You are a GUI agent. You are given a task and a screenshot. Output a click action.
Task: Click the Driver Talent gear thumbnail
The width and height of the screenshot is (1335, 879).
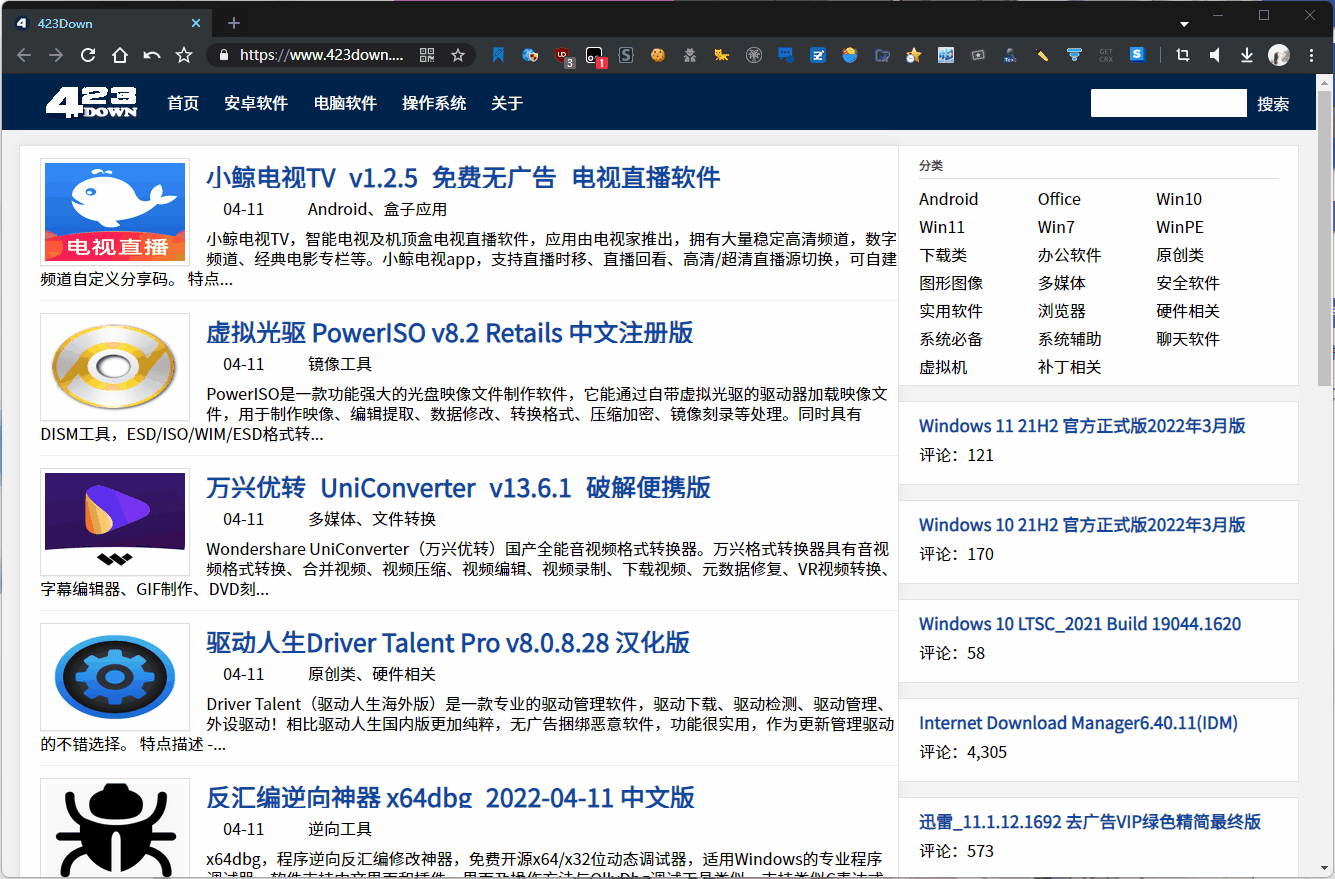[115, 676]
